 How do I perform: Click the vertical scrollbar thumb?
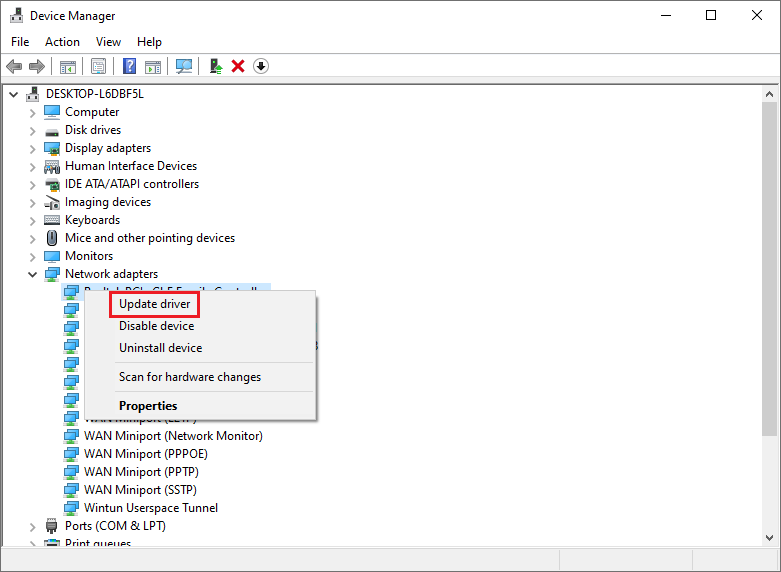pyautogui.click(x=770, y=269)
